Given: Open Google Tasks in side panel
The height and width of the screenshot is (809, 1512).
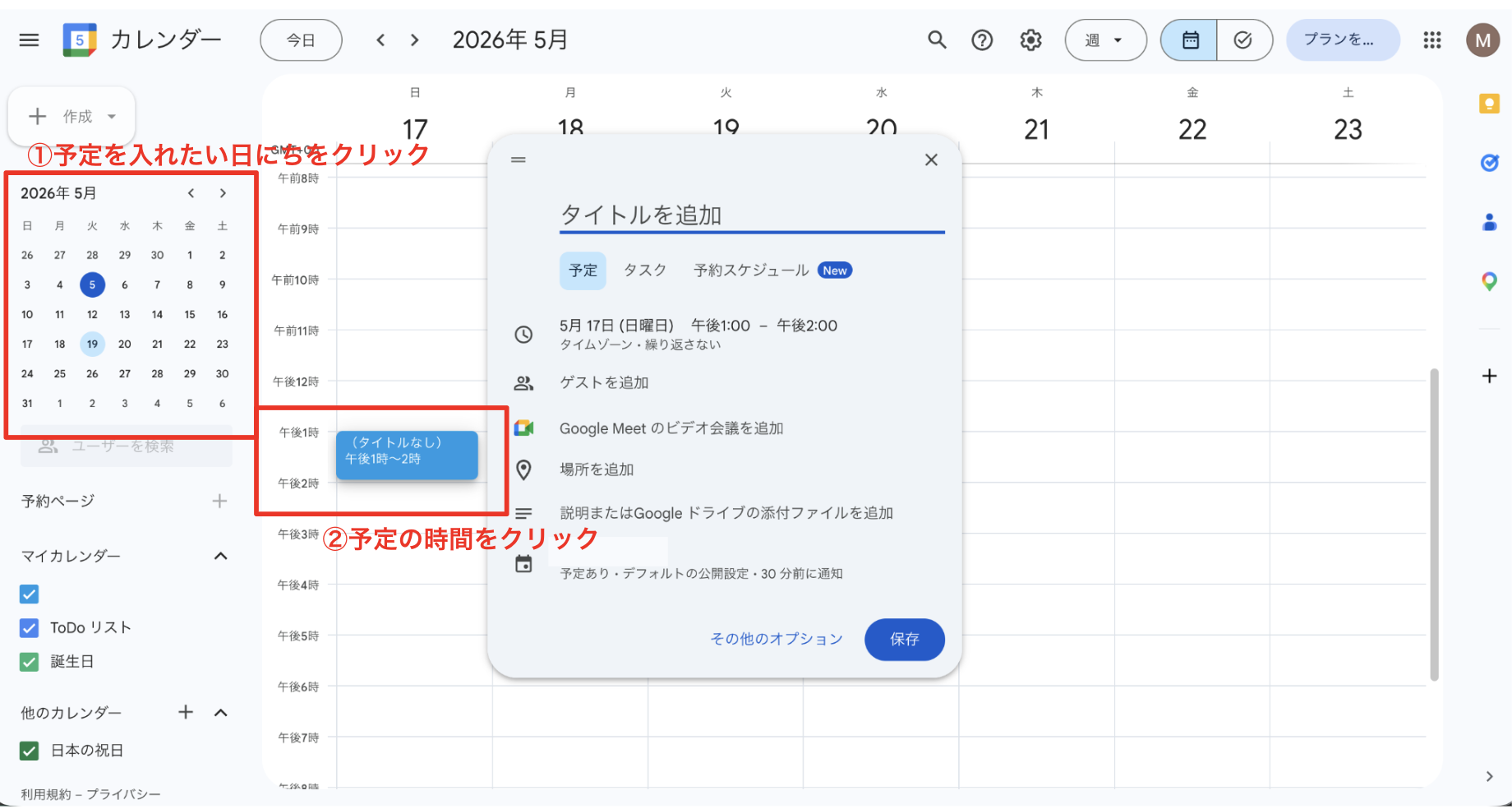Looking at the screenshot, I should pyautogui.click(x=1489, y=163).
